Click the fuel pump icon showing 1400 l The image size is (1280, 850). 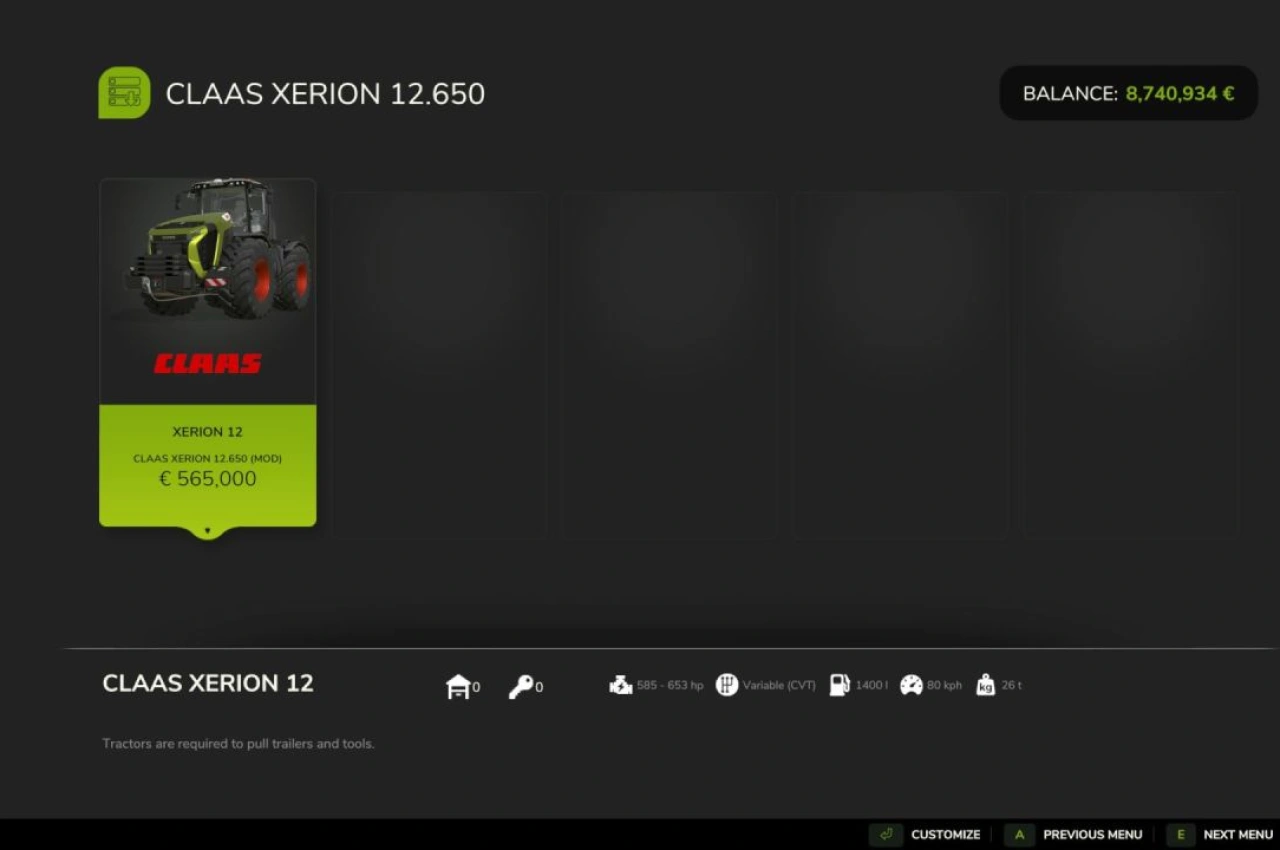click(840, 684)
